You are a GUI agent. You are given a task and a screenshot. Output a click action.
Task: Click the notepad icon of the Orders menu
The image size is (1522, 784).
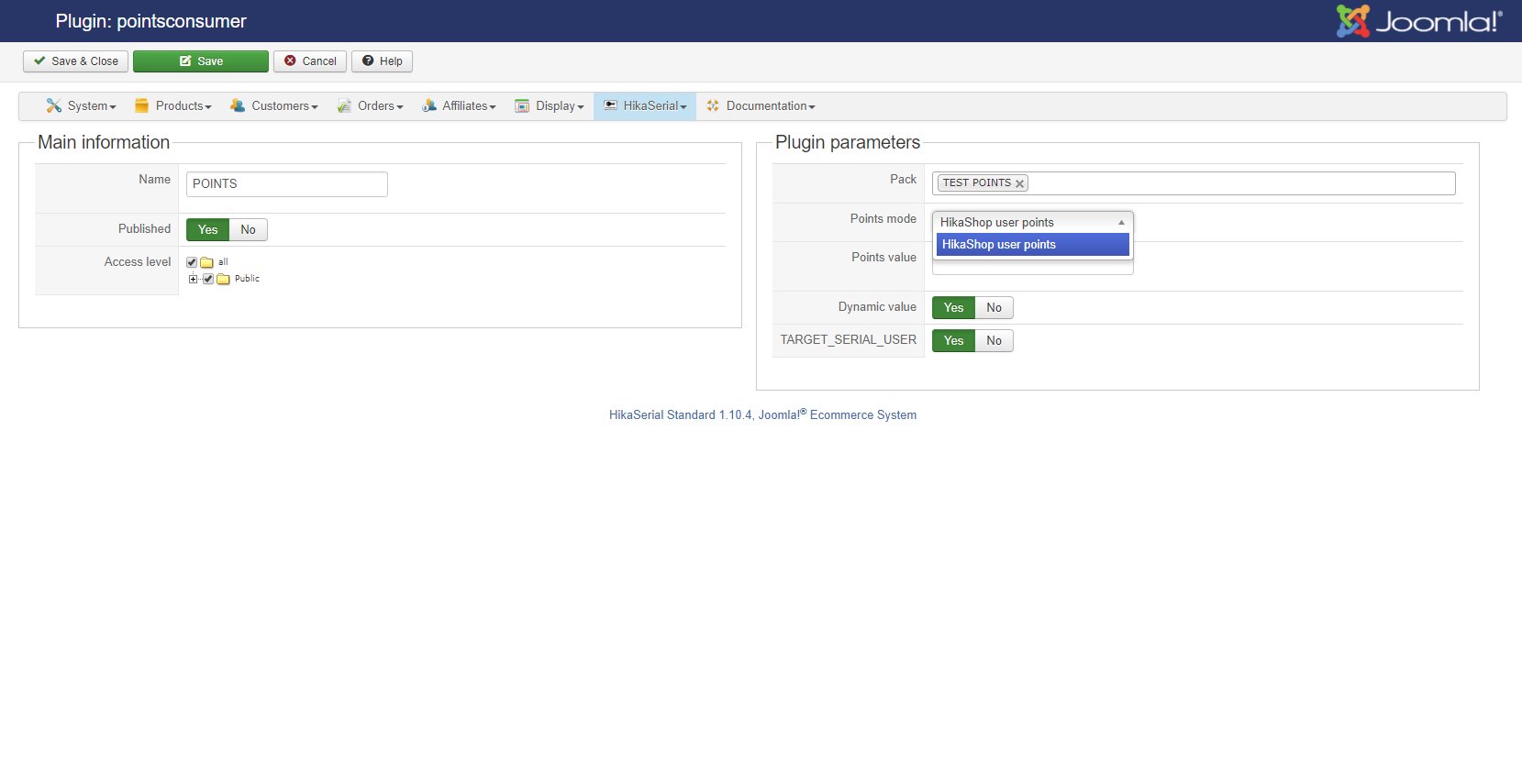(344, 106)
